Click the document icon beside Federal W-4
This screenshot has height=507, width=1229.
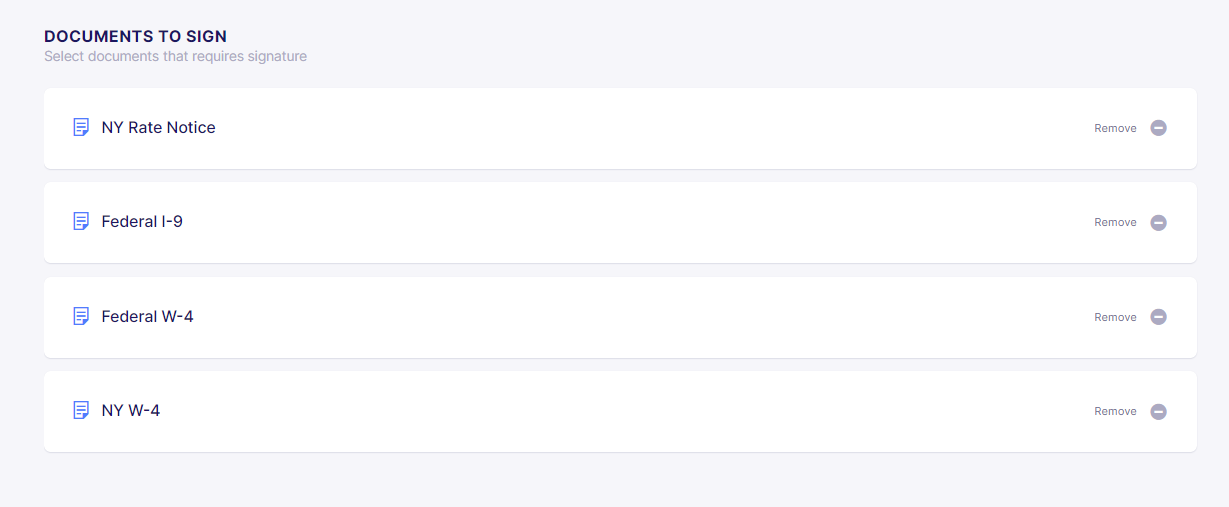point(81,317)
